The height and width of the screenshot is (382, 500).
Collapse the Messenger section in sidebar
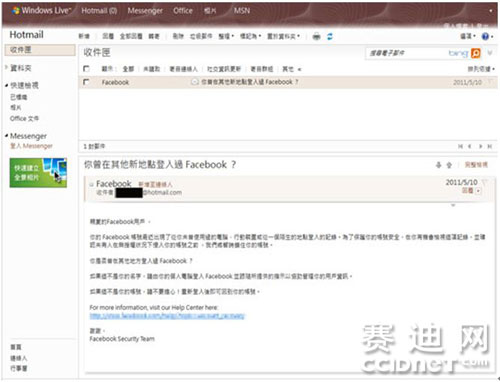pyautogui.click(x=7, y=136)
